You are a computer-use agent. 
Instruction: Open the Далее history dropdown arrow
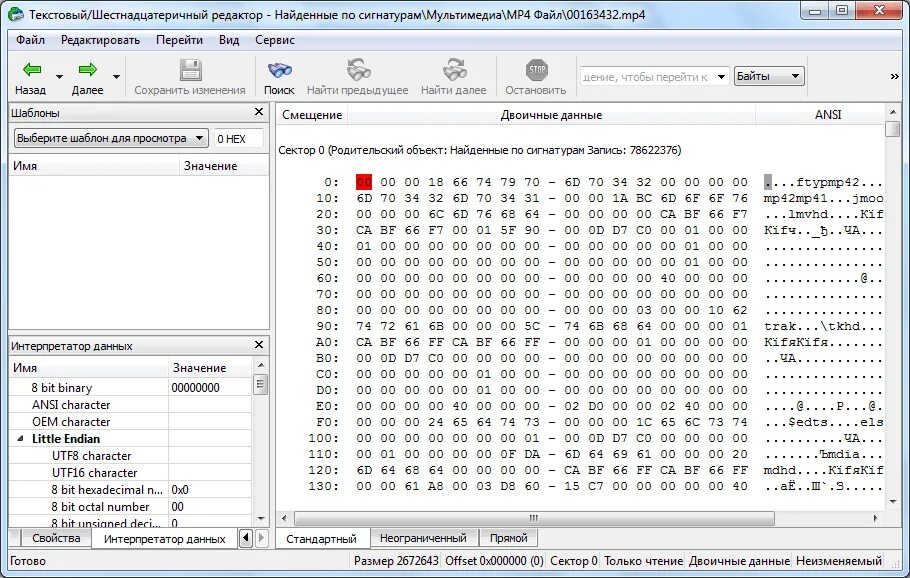tap(116, 77)
